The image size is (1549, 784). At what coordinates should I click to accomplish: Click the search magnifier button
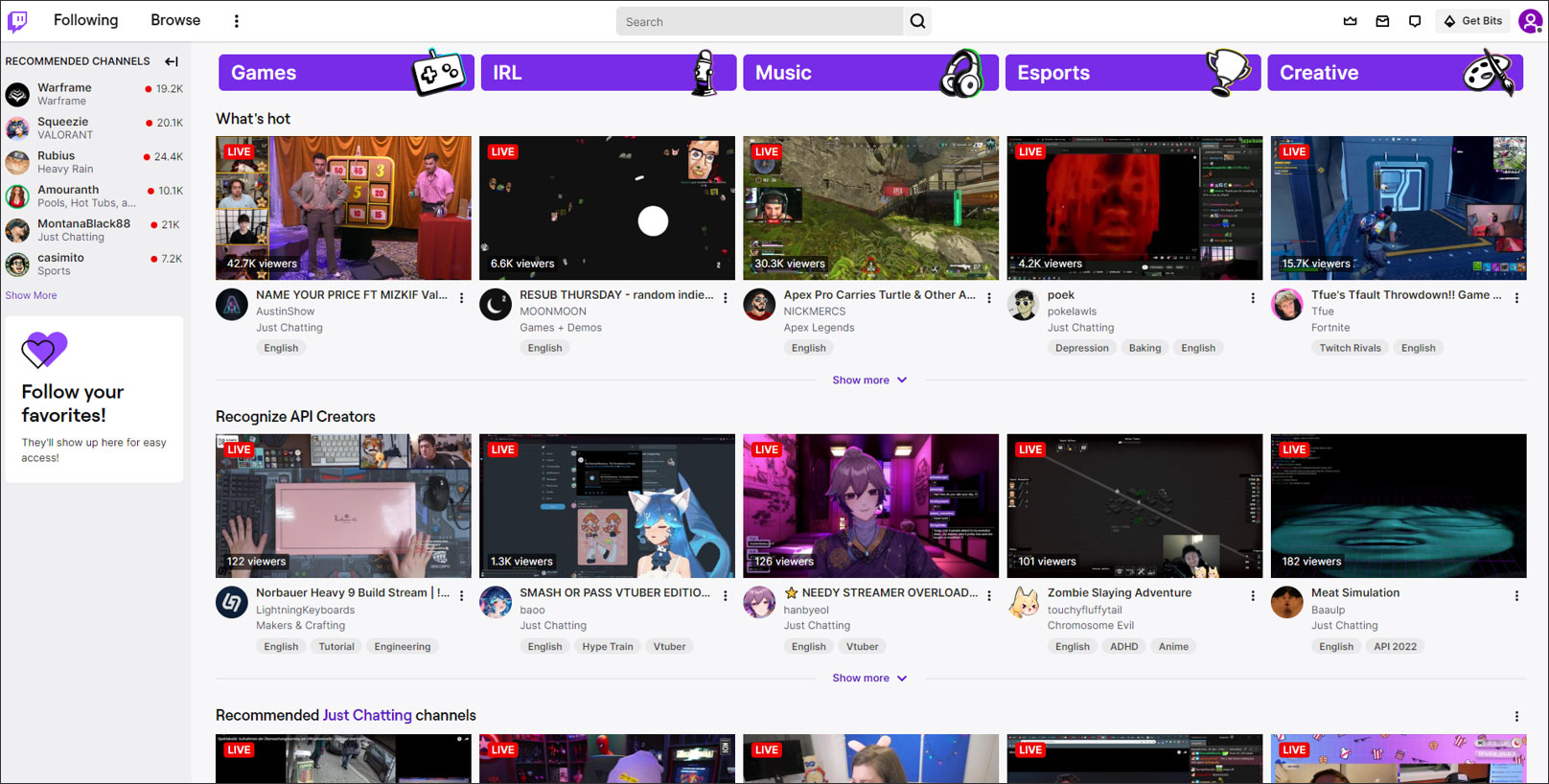click(x=917, y=21)
